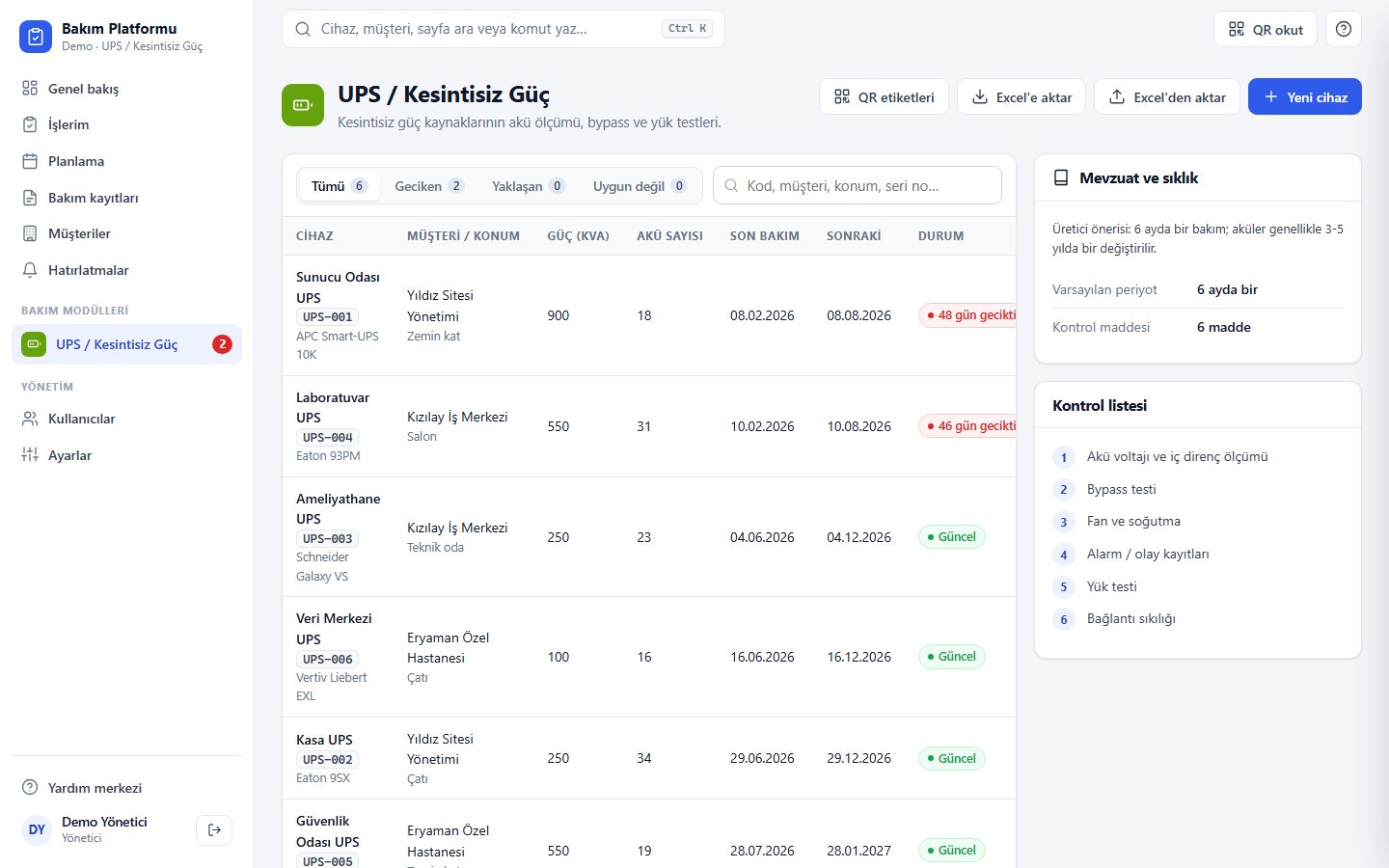
Task: Open Genel bakış in sidebar
Action: click(126, 89)
